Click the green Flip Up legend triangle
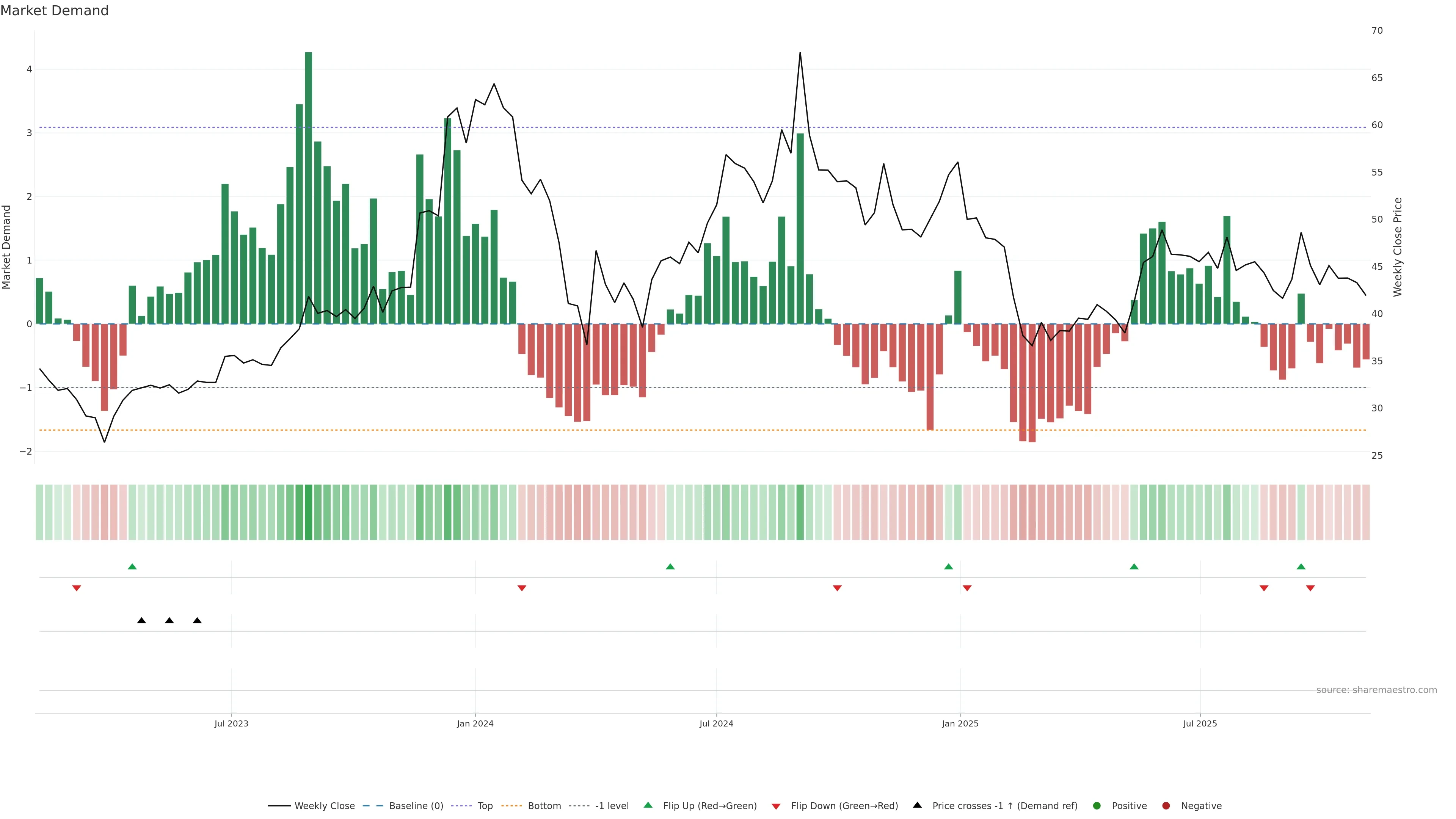1456x819 pixels. [x=648, y=805]
